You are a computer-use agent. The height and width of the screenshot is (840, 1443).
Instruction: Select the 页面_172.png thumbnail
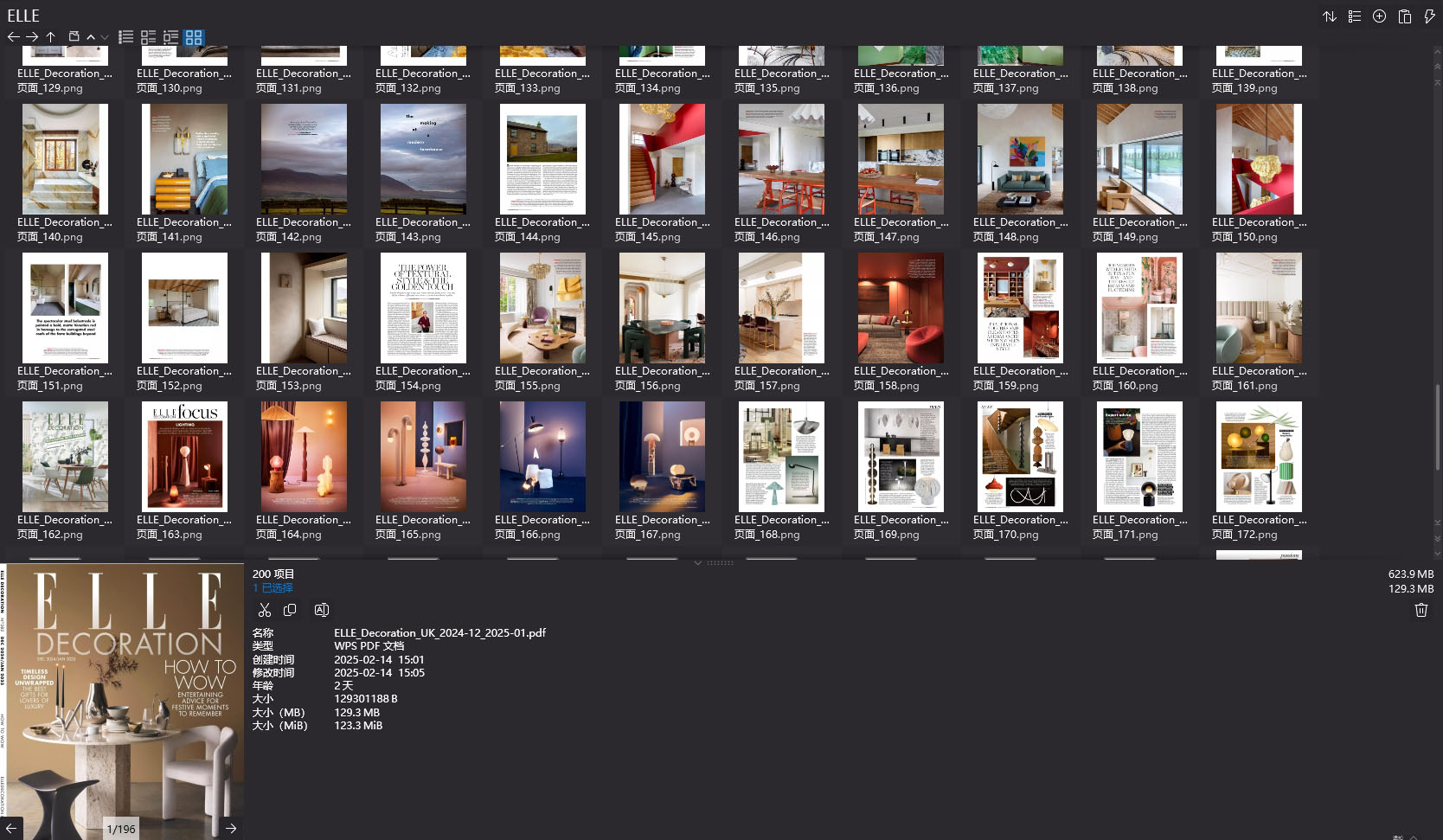click(x=1259, y=457)
